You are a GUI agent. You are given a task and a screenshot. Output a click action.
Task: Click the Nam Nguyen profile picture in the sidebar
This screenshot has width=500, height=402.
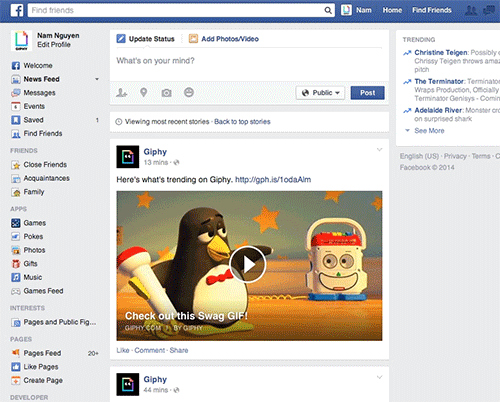click(x=21, y=40)
